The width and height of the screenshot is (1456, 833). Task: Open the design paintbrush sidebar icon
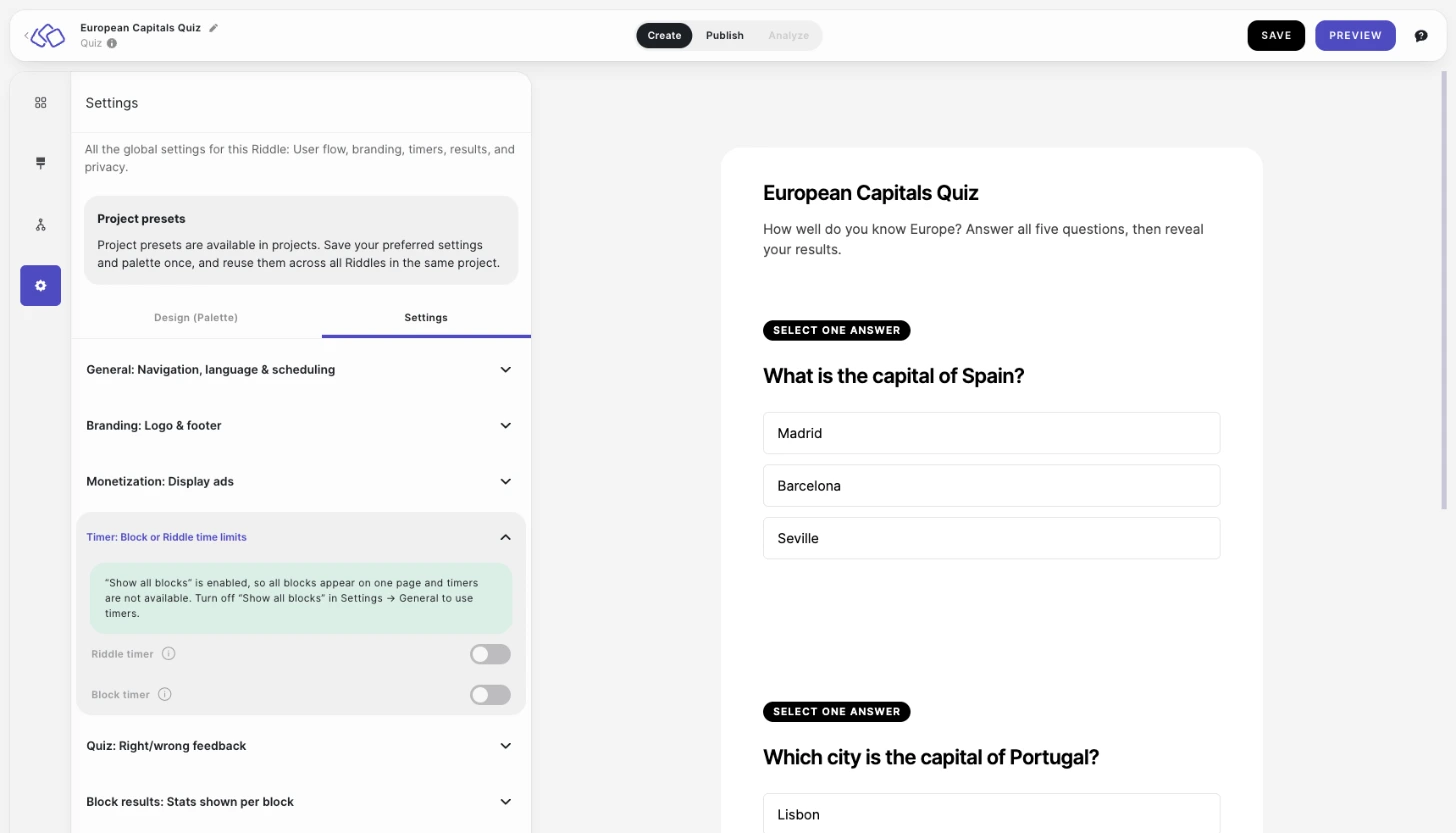tap(41, 163)
